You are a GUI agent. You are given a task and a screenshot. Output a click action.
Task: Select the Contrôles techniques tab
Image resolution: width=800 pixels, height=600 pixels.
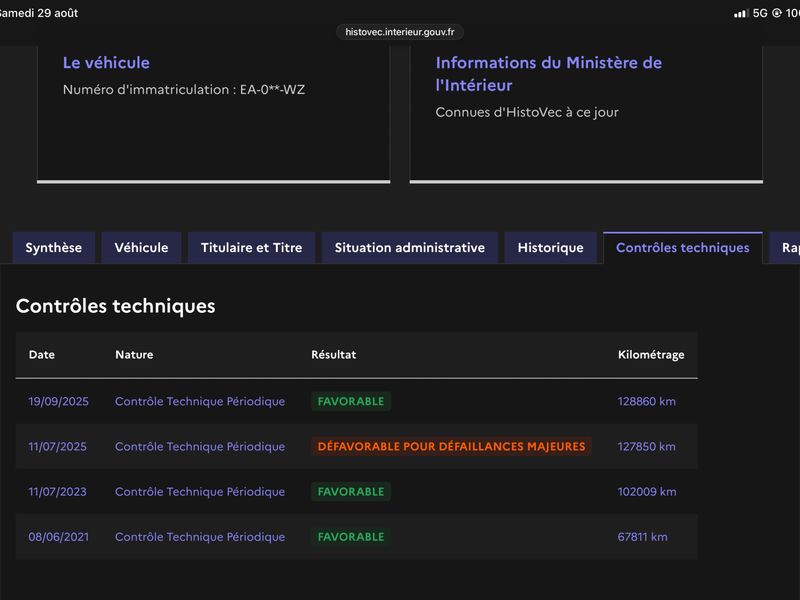[x=683, y=248]
